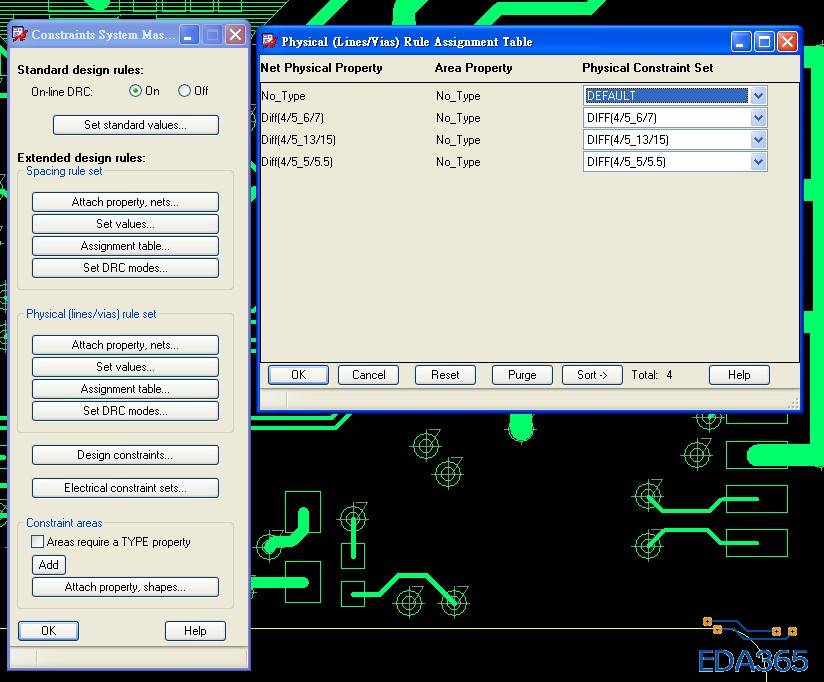Expand the DIFF(4/5_6/7) constraint dropdown
This screenshot has height=682, width=824.
coord(758,118)
